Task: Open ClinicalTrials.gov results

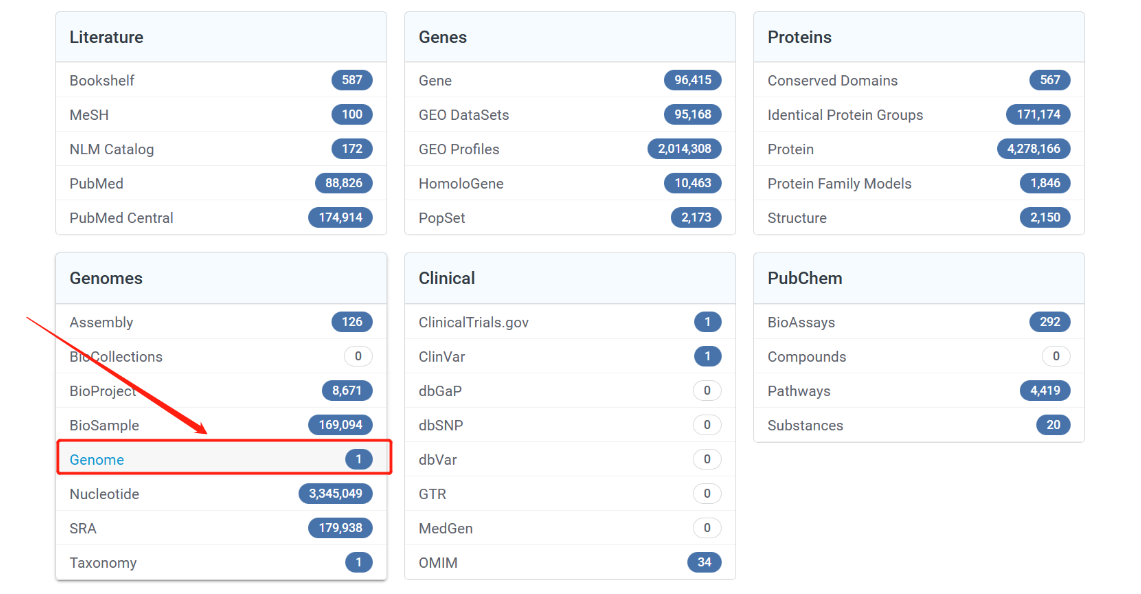Action: pos(474,323)
